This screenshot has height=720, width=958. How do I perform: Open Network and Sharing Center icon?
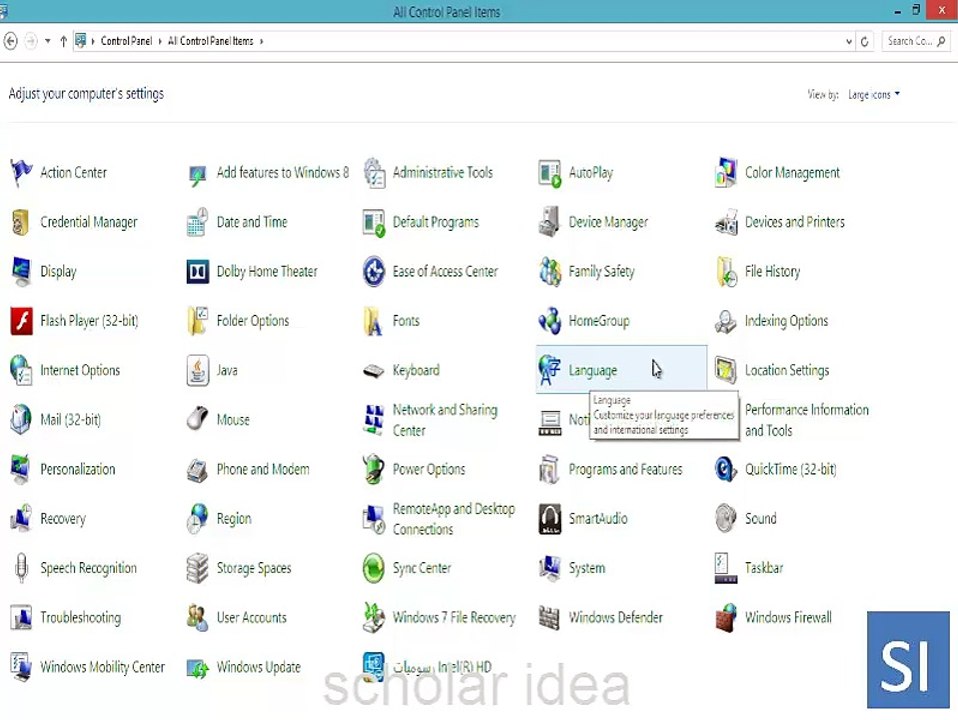tap(373, 419)
